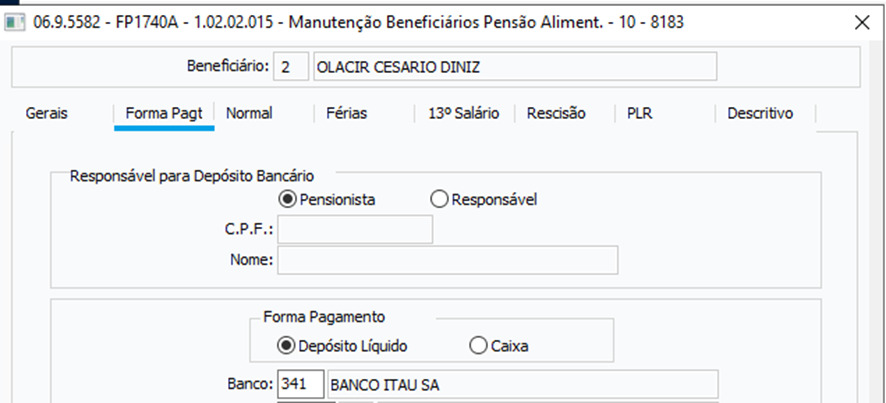Open the Descritivo tab

click(x=760, y=113)
